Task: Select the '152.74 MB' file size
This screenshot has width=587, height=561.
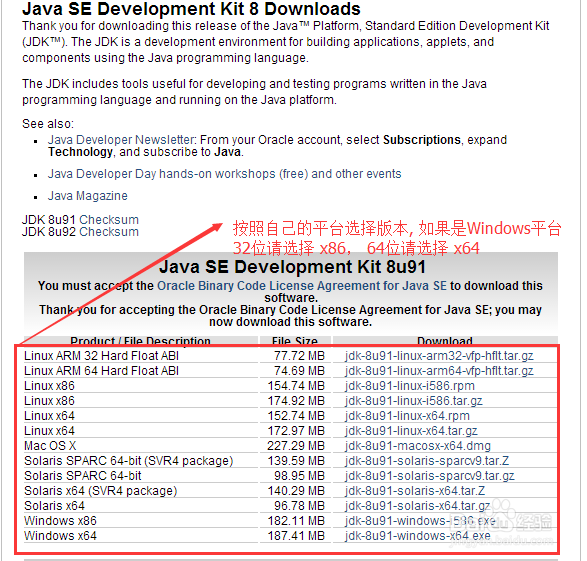Action: [x=296, y=416]
